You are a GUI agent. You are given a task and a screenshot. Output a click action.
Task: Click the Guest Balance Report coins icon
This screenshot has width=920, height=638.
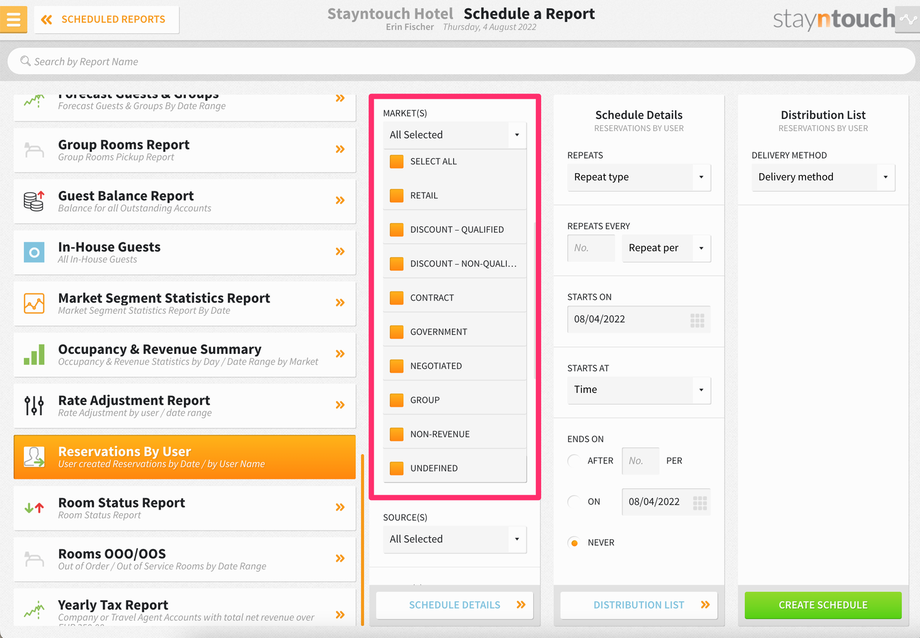click(34, 201)
